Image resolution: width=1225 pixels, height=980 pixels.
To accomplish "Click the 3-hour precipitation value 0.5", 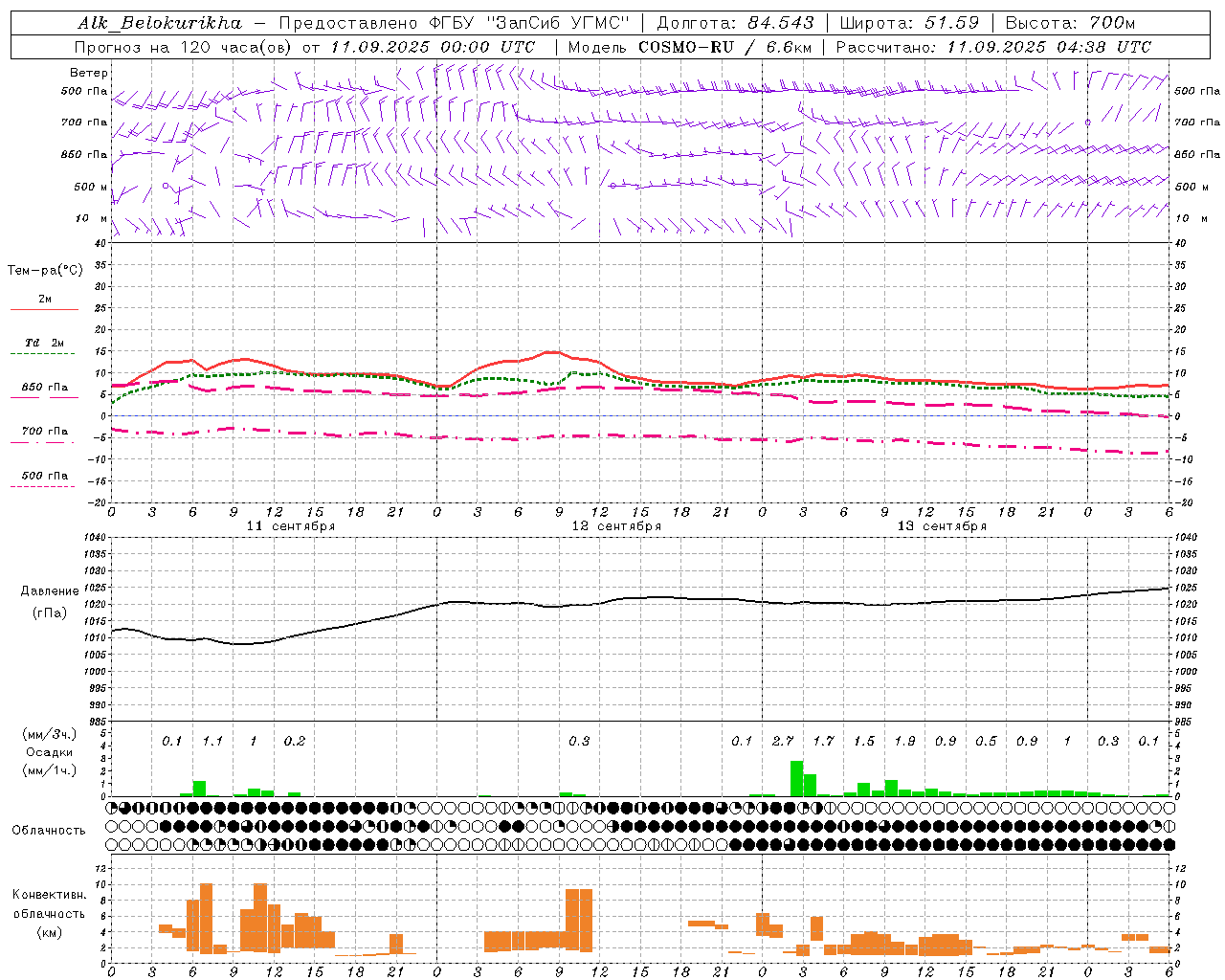I will pyautogui.click(x=987, y=742).
